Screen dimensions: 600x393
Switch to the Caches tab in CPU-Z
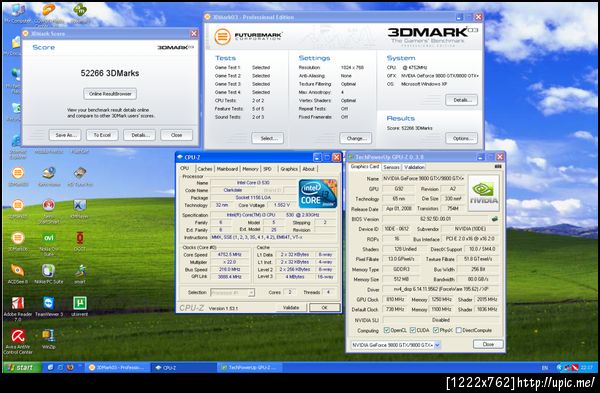(205, 169)
